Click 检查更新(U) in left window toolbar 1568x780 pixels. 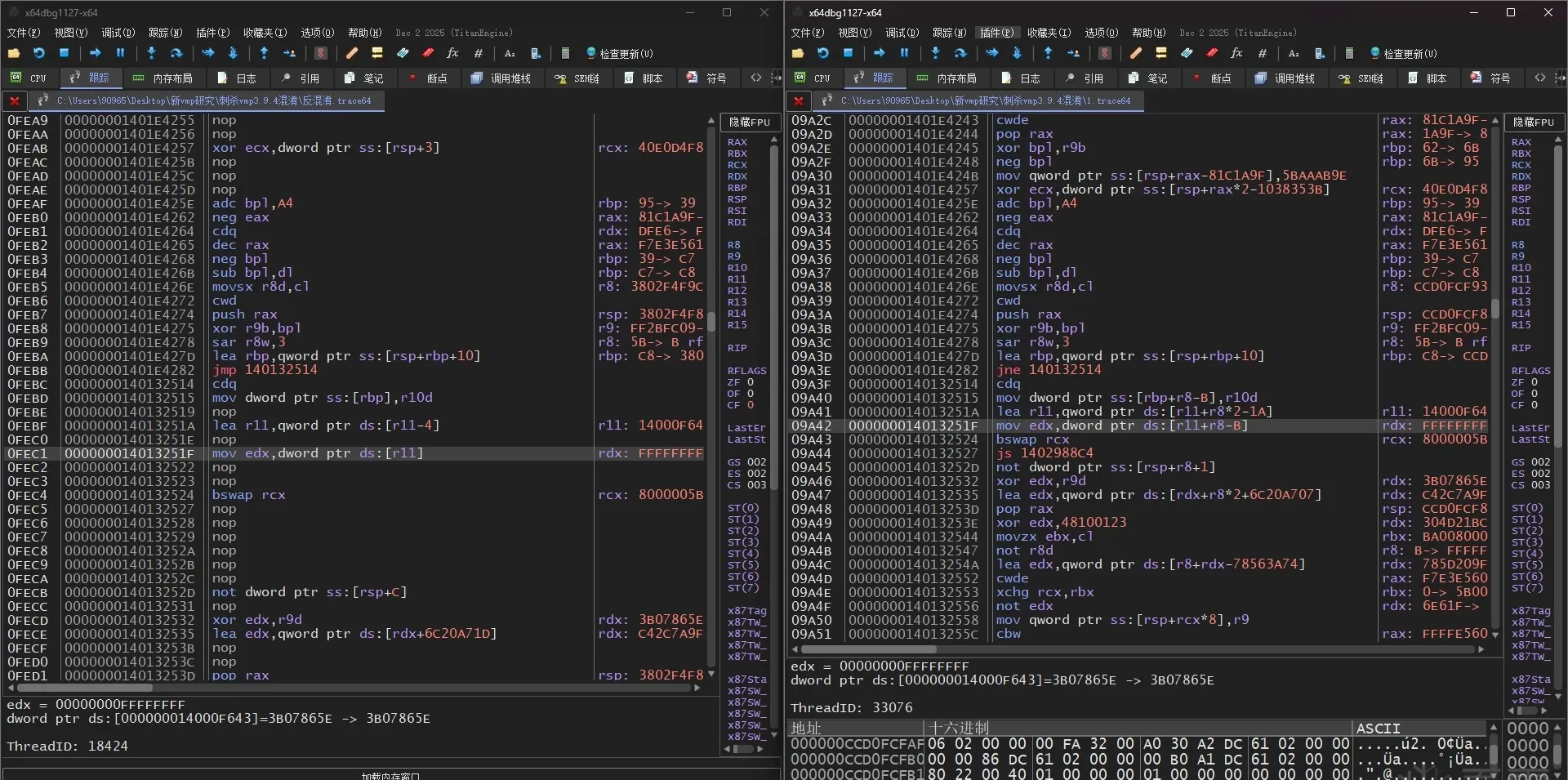pos(620,54)
